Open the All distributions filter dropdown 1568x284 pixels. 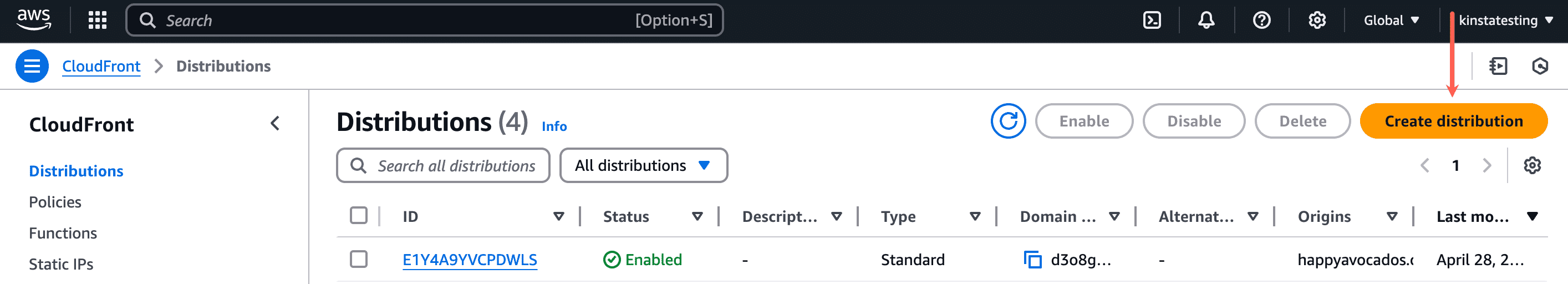[x=643, y=165]
